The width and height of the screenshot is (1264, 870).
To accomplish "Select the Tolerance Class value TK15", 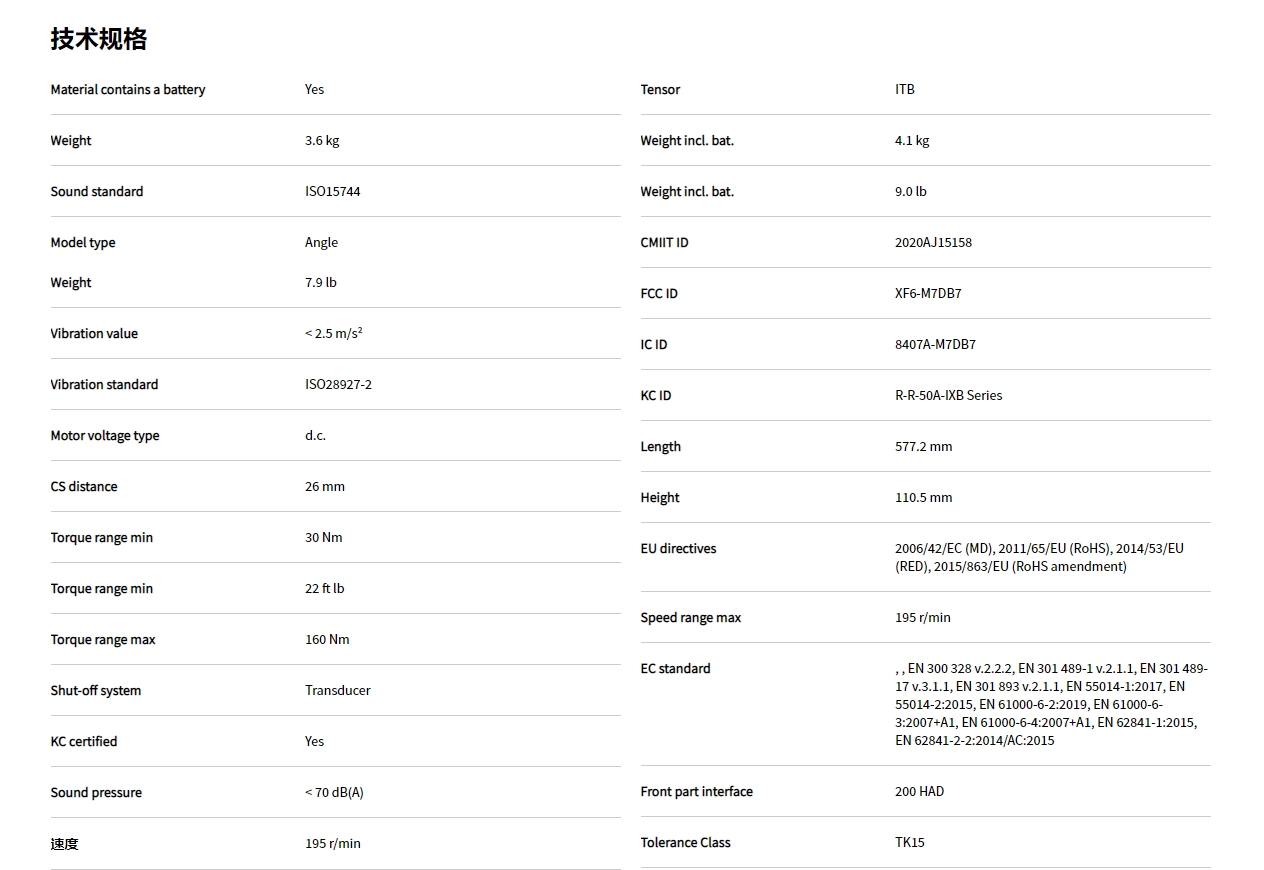I will pos(910,843).
